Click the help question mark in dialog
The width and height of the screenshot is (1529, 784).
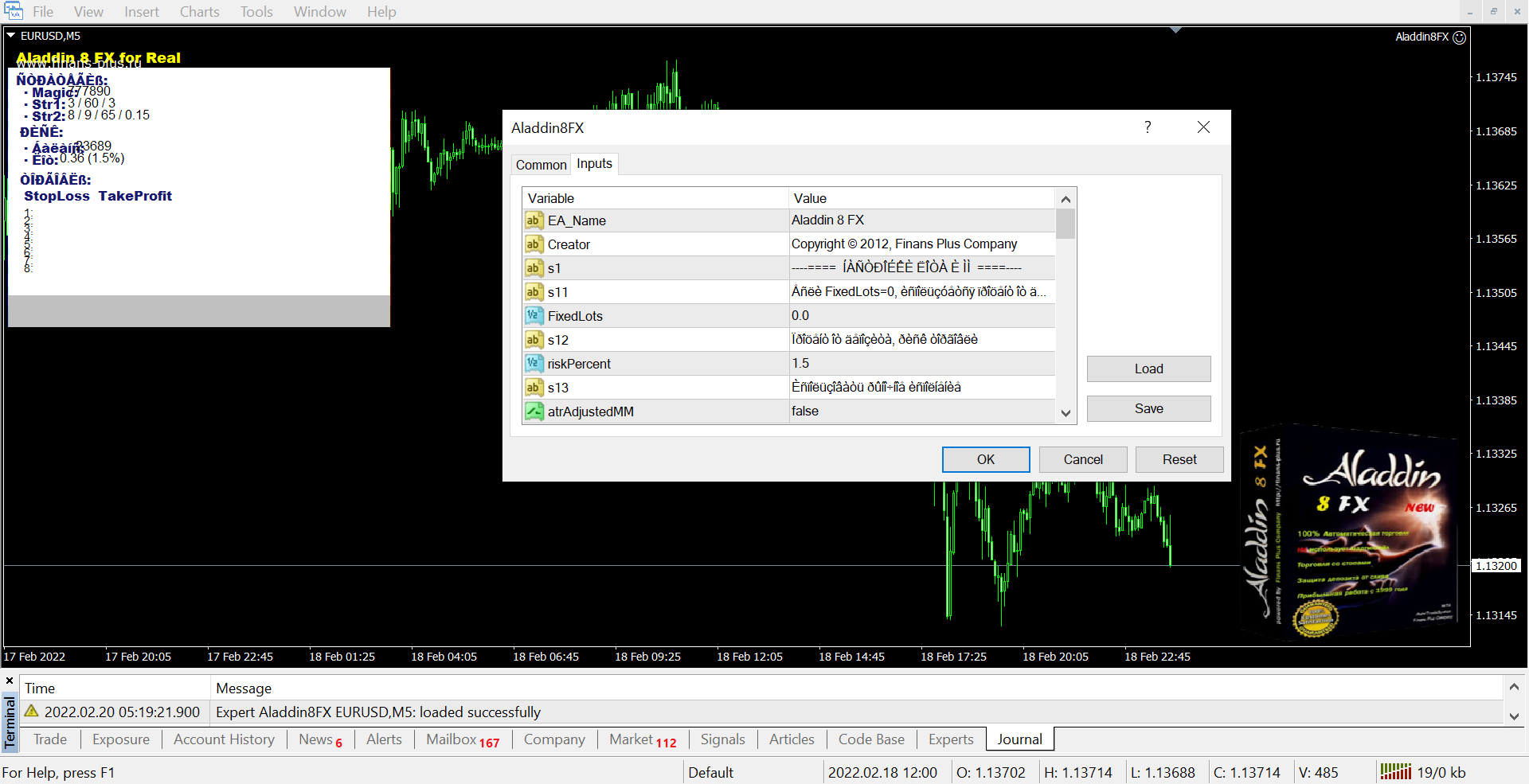1148,127
